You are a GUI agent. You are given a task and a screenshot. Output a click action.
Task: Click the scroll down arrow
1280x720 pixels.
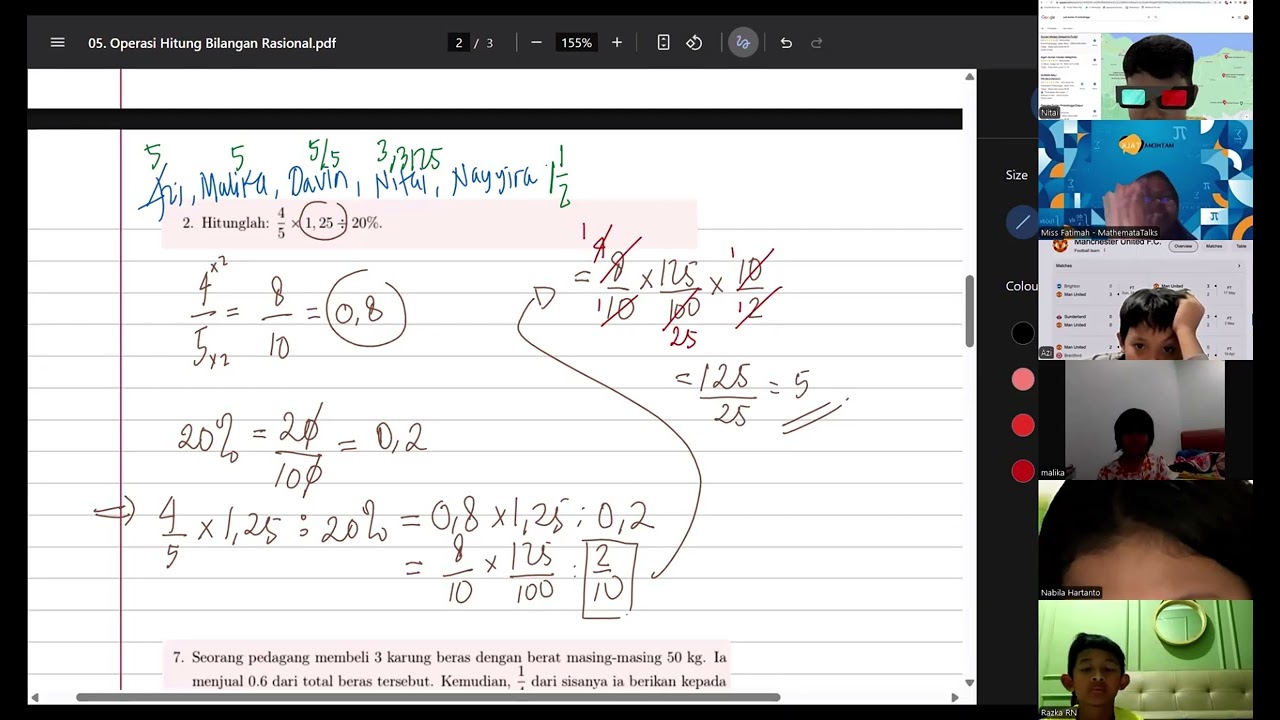point(969,683)
